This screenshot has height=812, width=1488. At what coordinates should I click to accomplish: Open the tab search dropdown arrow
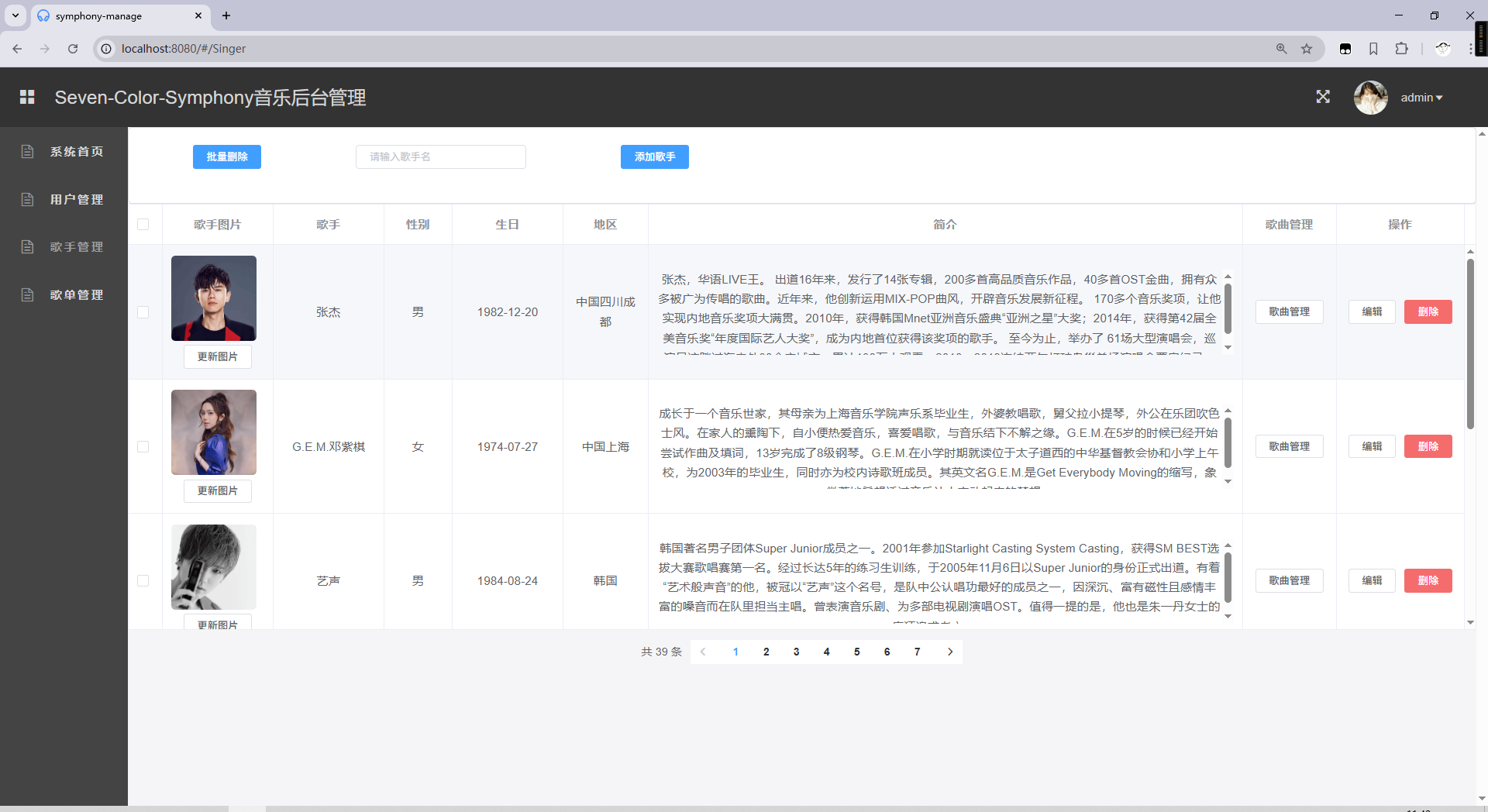[x=15, y=15]
